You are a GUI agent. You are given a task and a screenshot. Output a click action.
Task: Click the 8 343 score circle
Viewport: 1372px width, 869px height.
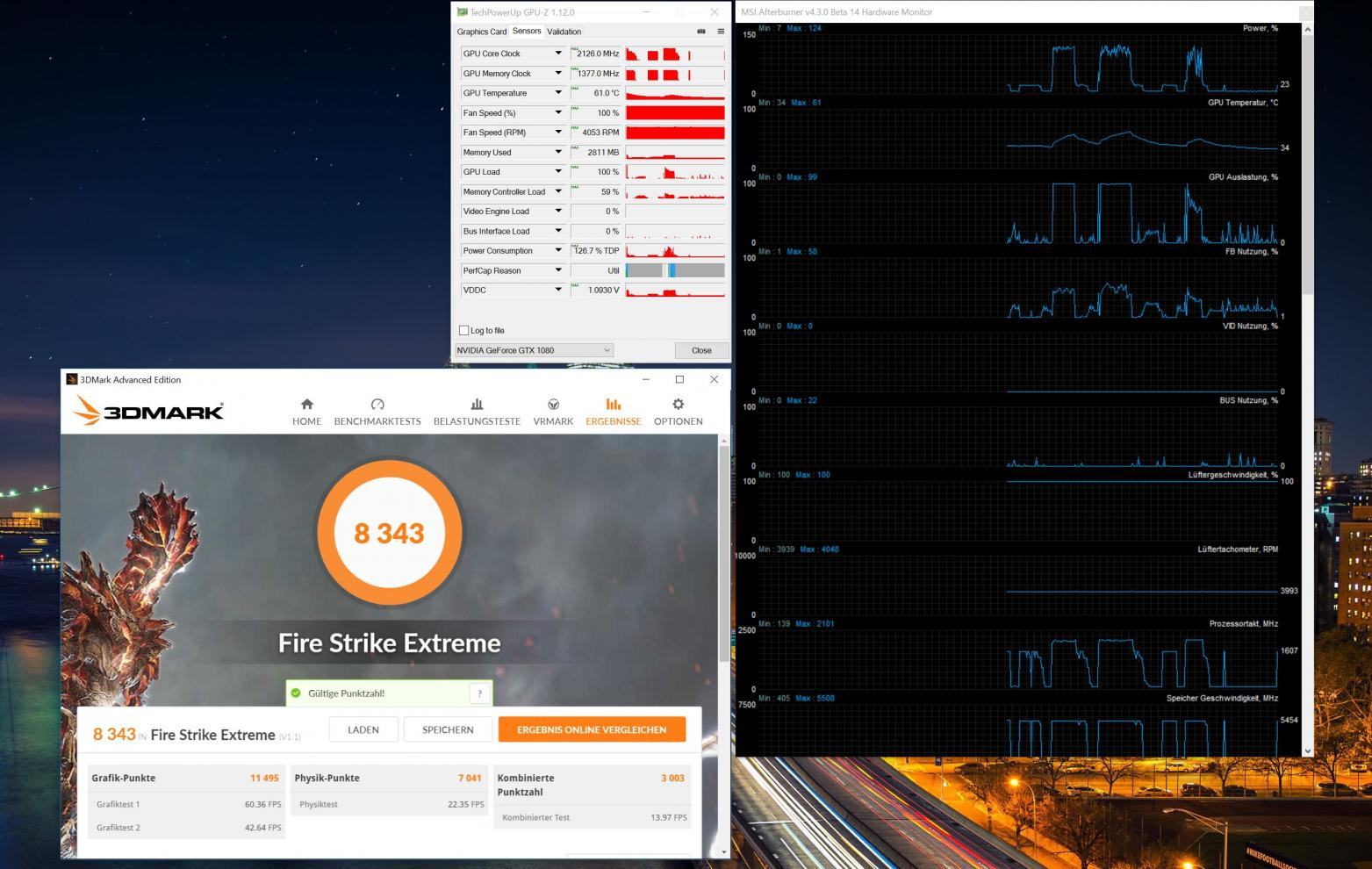(x=389, y=532)
